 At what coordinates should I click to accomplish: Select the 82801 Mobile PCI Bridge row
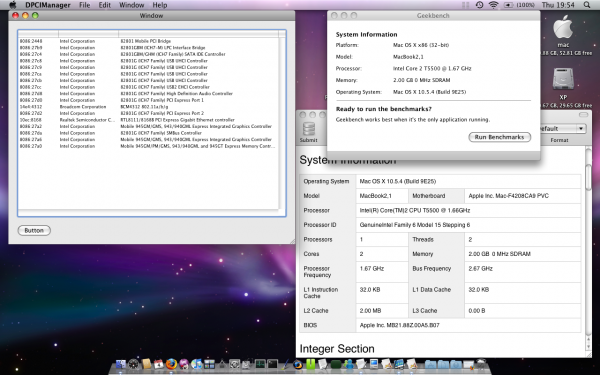(x=148, y=41)
